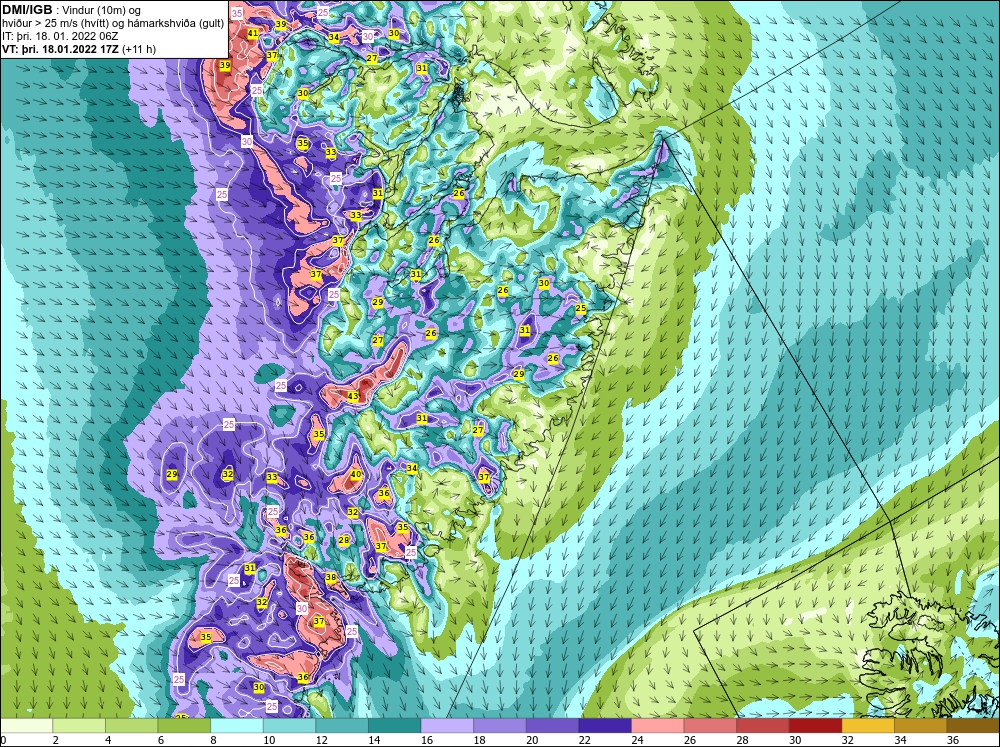Select the 'IT: þri. 18. 01. 2022 06Z' line
This screenshot has width=1000, height=747.
60,36
